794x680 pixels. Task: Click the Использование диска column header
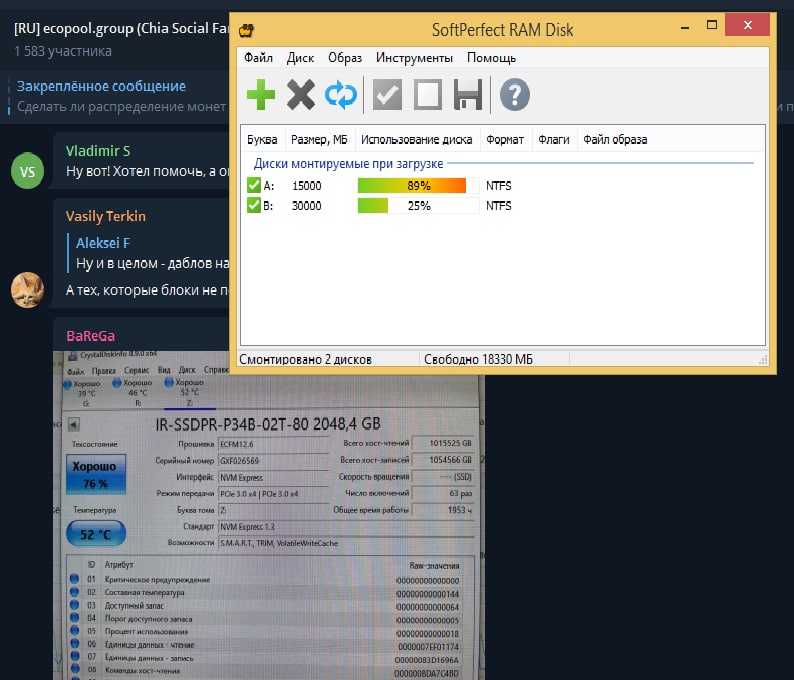pos(417,139)
